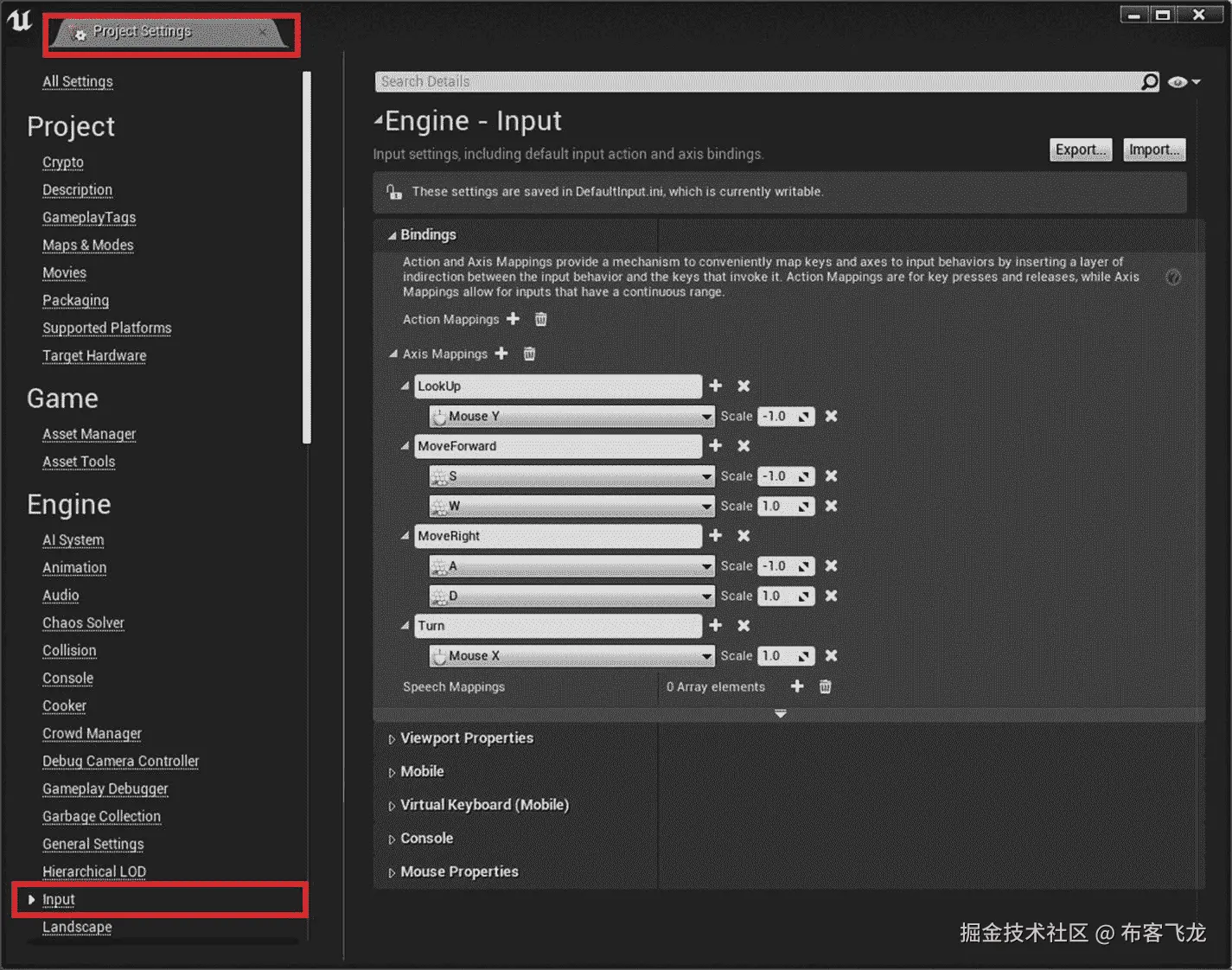Select Input in the Engine list
The height and width of the screenshot is (970, 1232).
[x=59, y=899]
